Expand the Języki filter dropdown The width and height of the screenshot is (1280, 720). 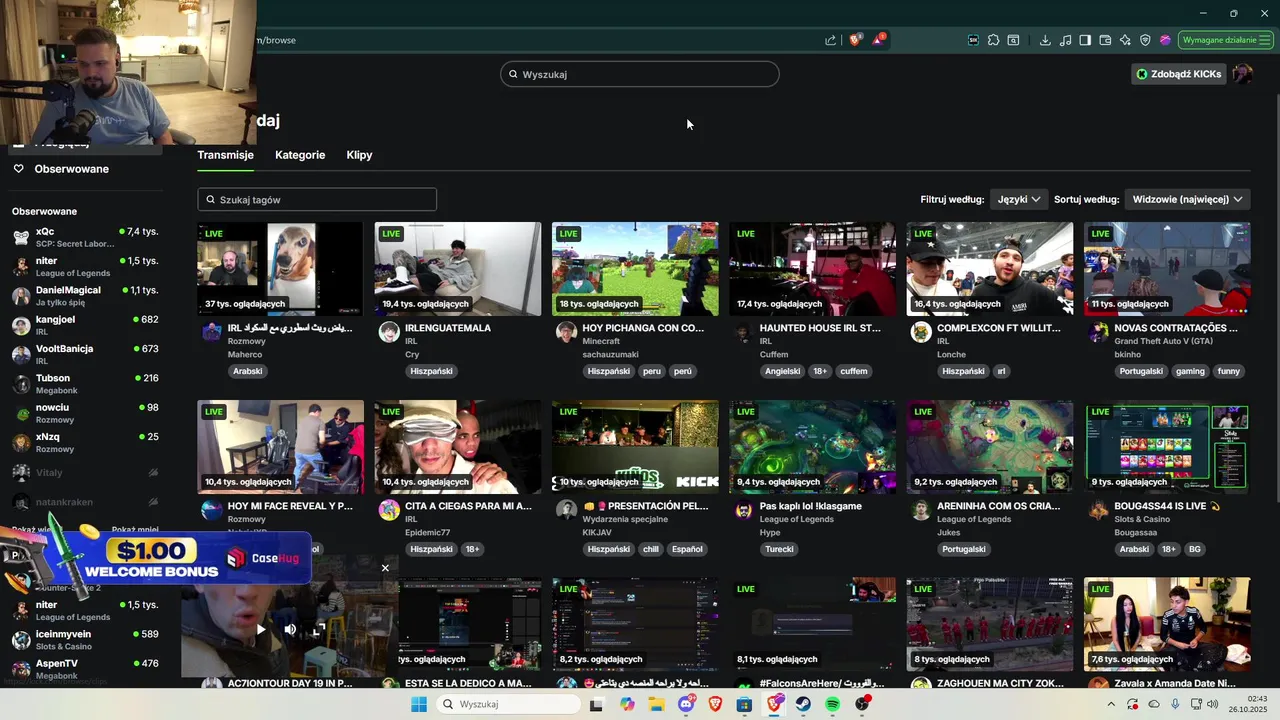[1019, 199]
